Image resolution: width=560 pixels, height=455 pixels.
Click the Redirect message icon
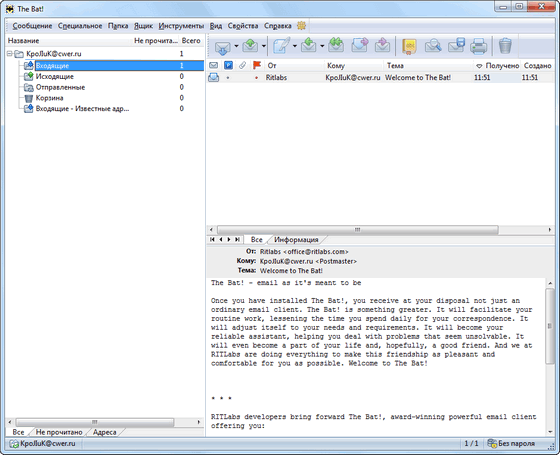point(382,46)
